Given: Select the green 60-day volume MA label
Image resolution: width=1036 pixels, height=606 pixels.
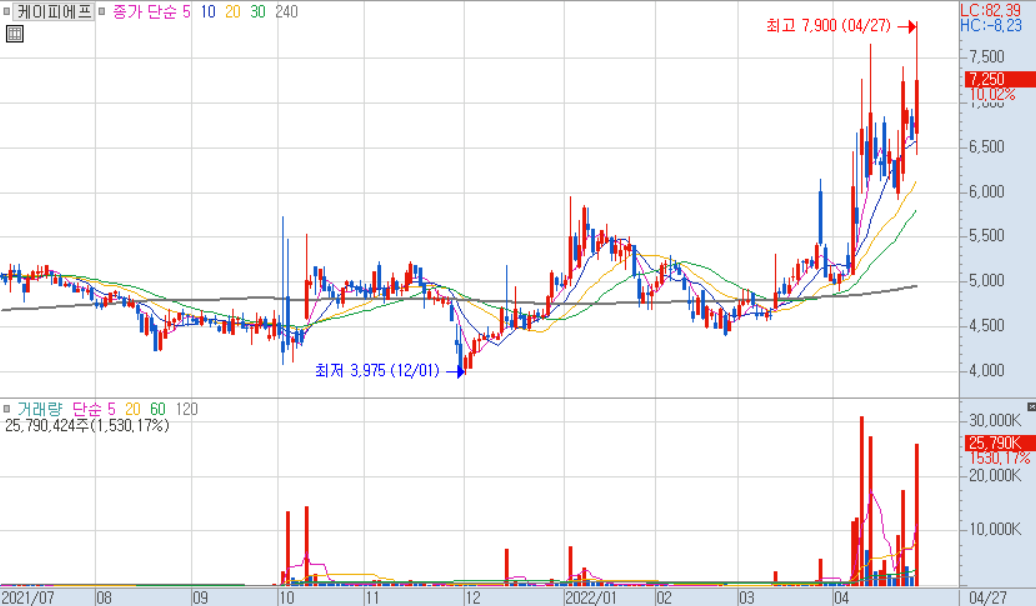Looking at the screenshot, I should 158,409.
